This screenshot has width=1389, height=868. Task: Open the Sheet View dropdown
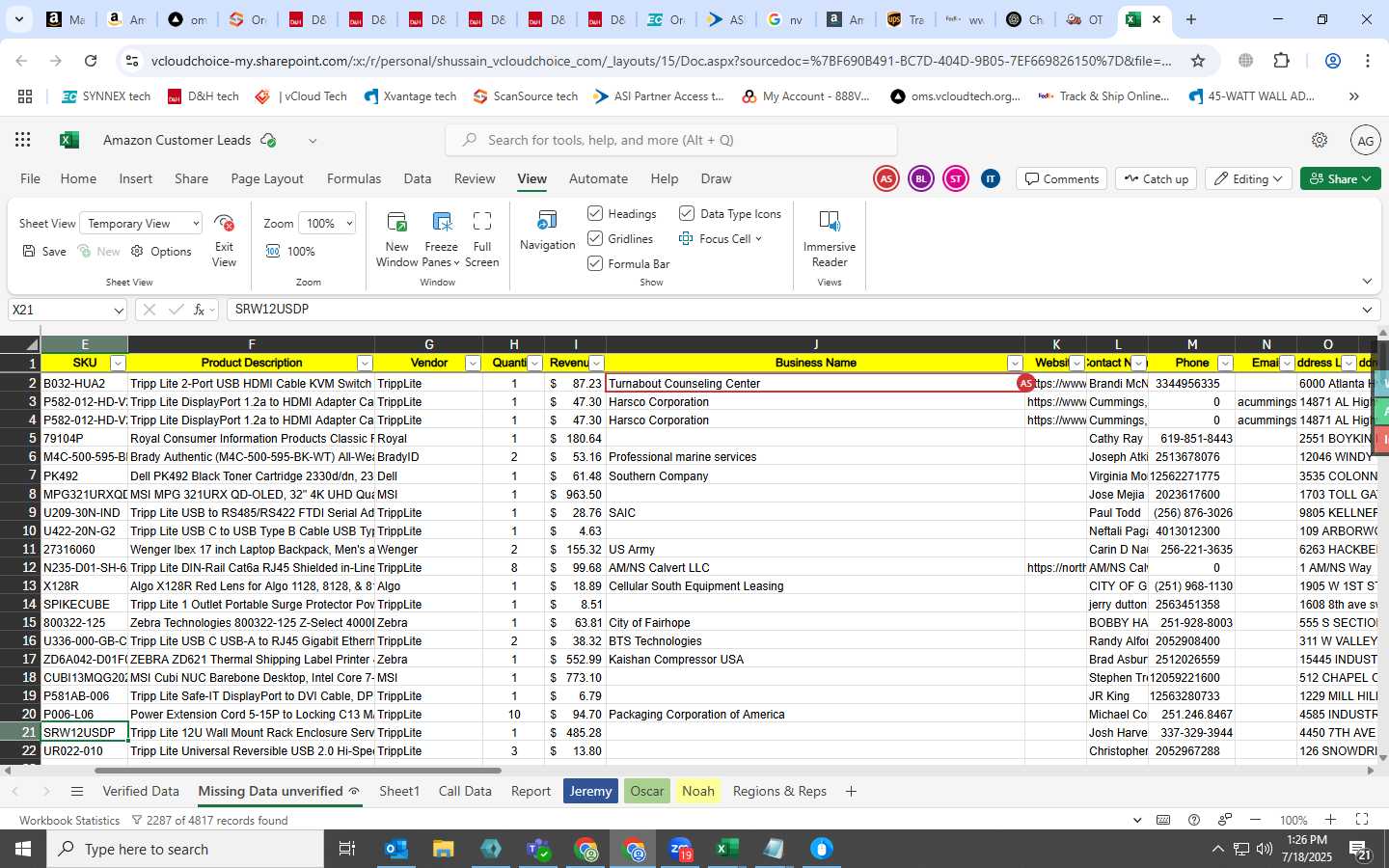point(141,224)
